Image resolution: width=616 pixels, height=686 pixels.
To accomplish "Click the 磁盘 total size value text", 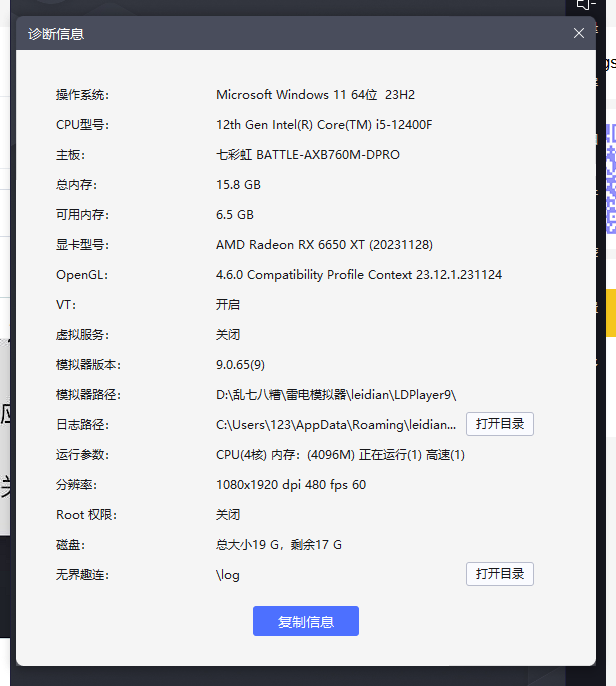I will coord(279,545).
